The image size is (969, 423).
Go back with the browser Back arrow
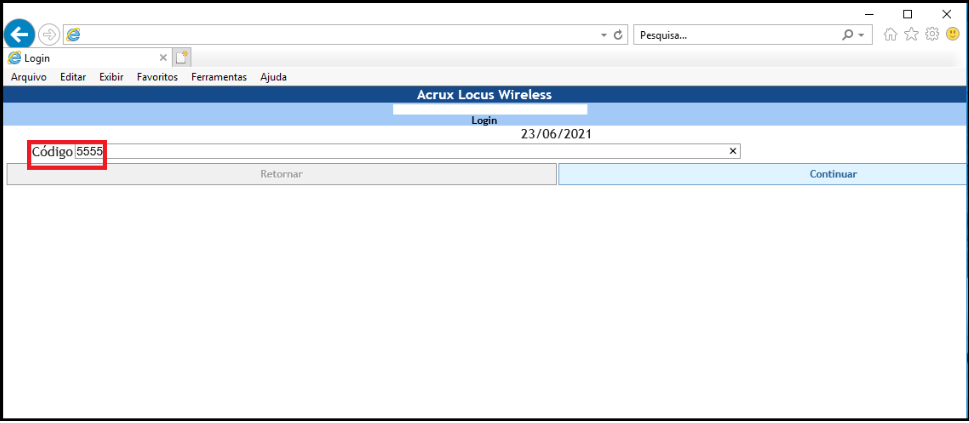(x=20, y=35)
